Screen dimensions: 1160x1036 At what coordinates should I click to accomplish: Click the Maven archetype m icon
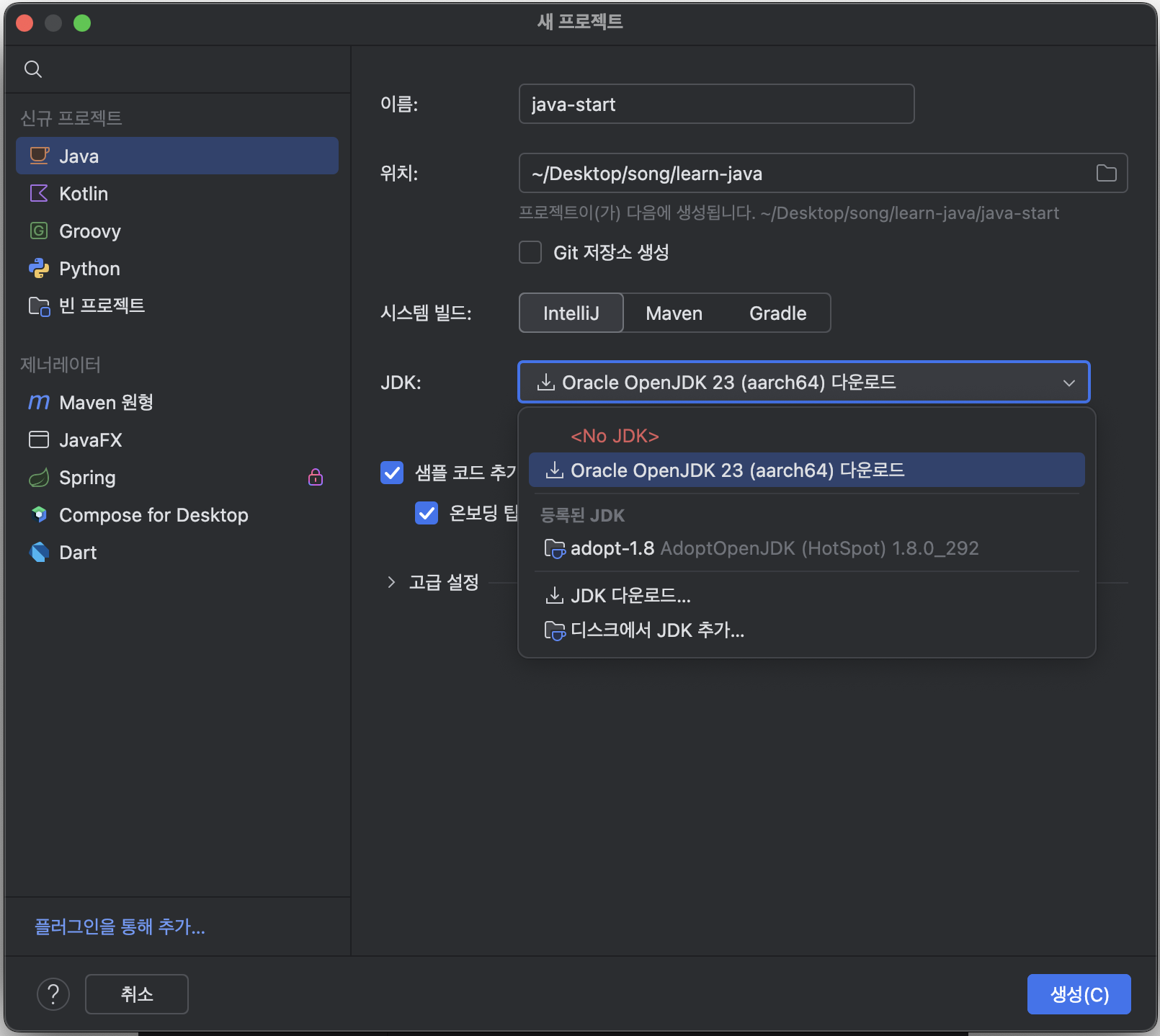pyautogui.click(x=39, y=402)
